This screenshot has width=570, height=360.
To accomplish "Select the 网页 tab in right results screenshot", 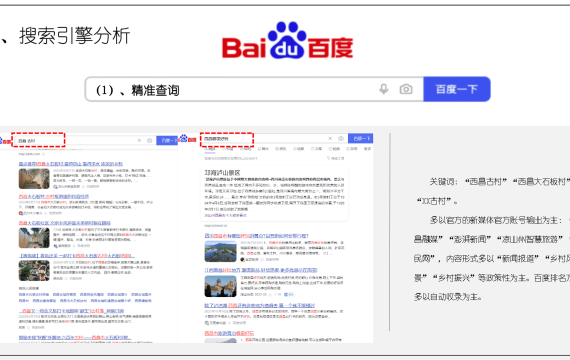I will click(210, 149).
